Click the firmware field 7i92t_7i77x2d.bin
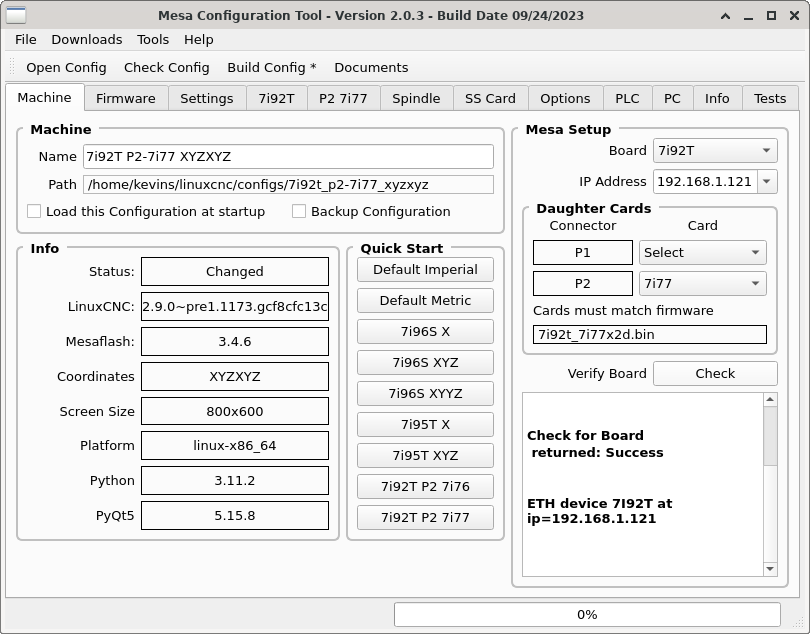The height and width of the screenshot is (634, 810). tap(650, 334)
